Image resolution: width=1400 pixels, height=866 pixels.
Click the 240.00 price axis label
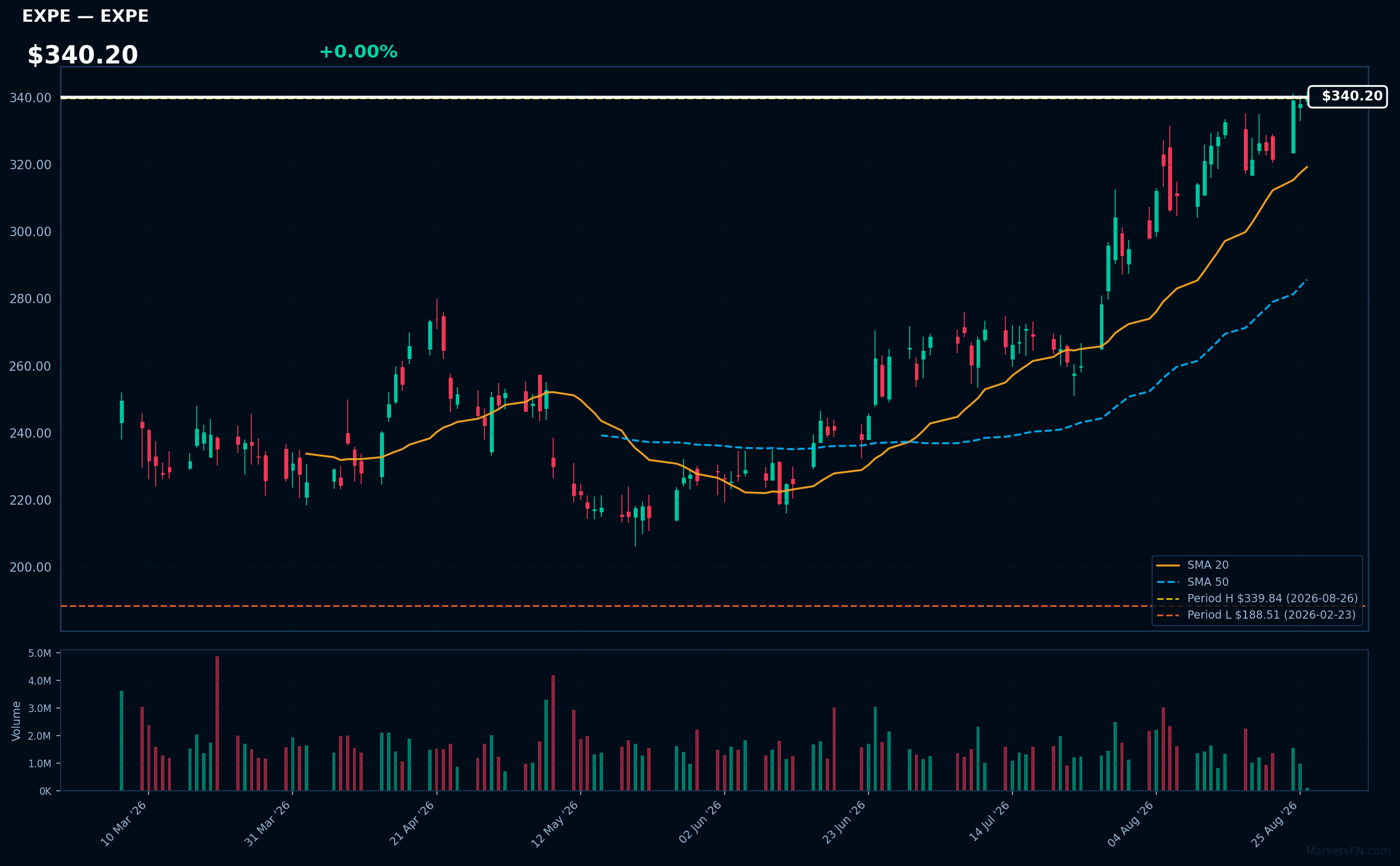31,434
